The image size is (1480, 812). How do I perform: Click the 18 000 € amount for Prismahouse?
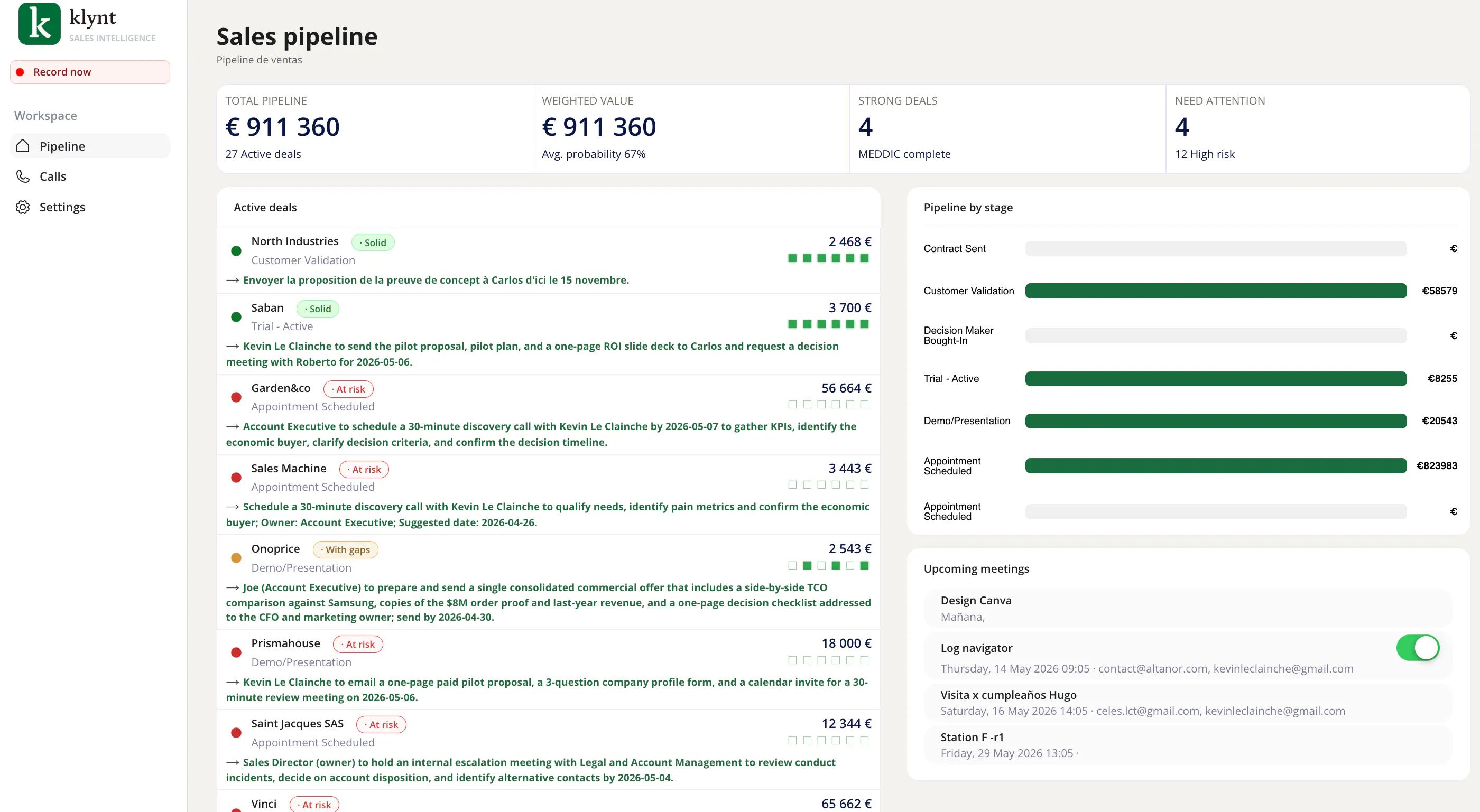846,643
